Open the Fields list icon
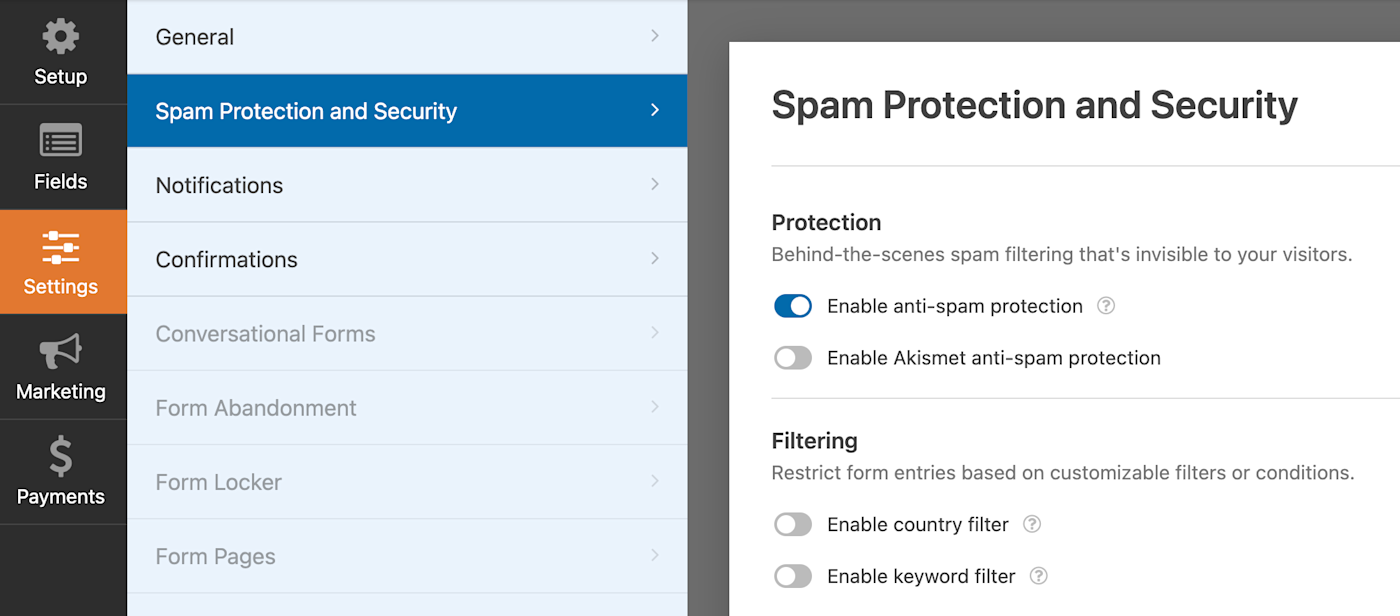Image resolution: width=1400 pixels, height=616 pixels. pyautogui.click(x=61, y=142)
